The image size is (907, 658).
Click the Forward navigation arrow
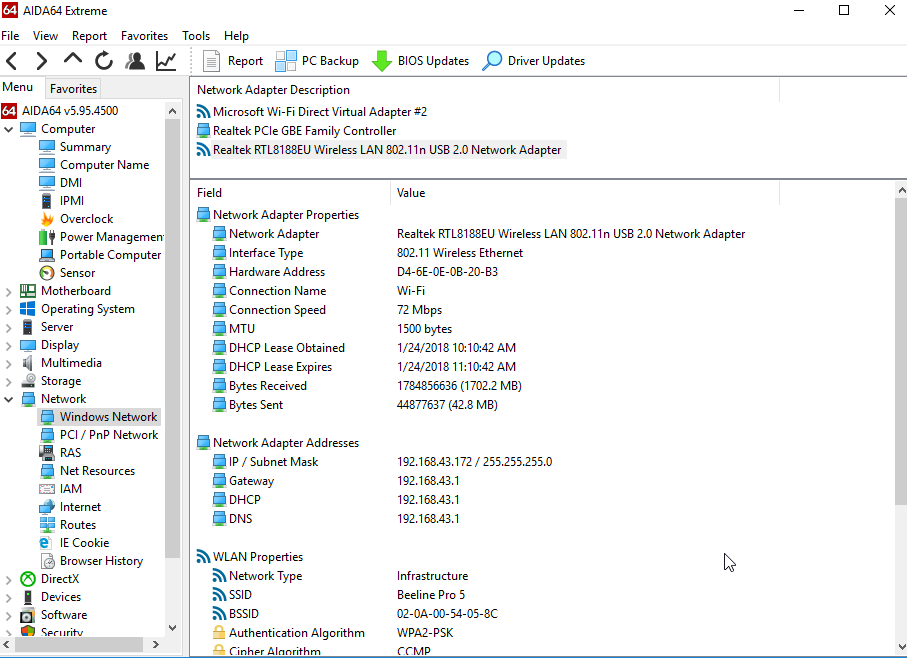click(x=41, y=61)
